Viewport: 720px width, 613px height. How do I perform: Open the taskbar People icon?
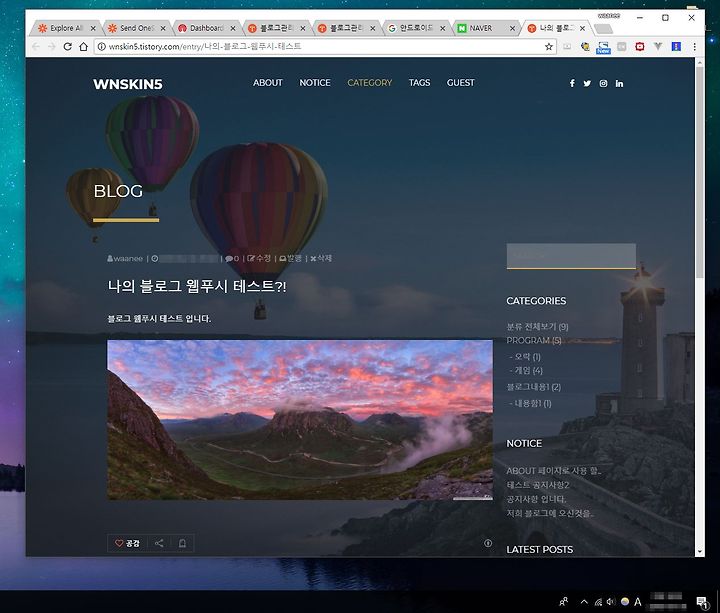tap(564, 602)
